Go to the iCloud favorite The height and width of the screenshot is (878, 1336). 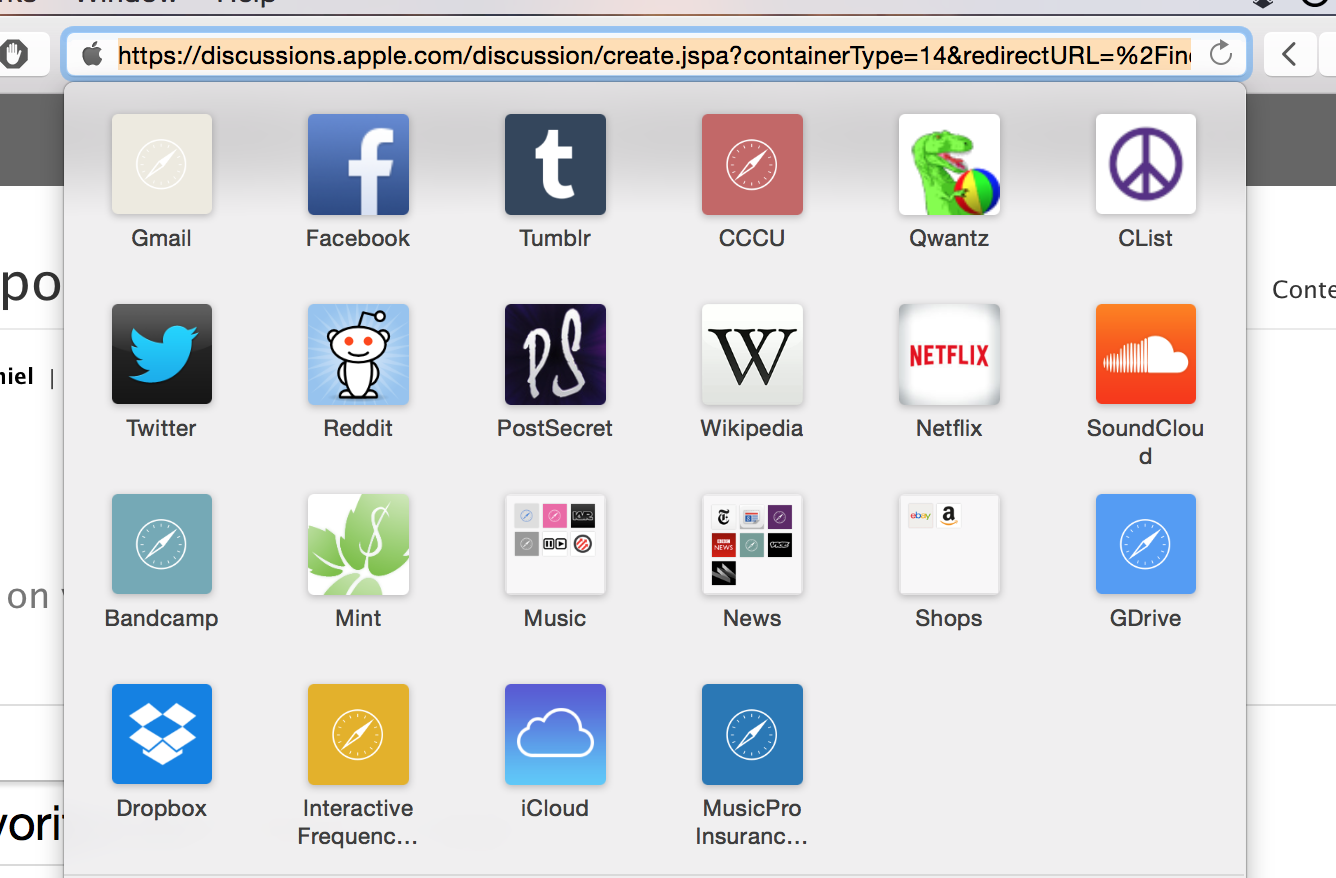pyautogui.click(x=555, y=734)
